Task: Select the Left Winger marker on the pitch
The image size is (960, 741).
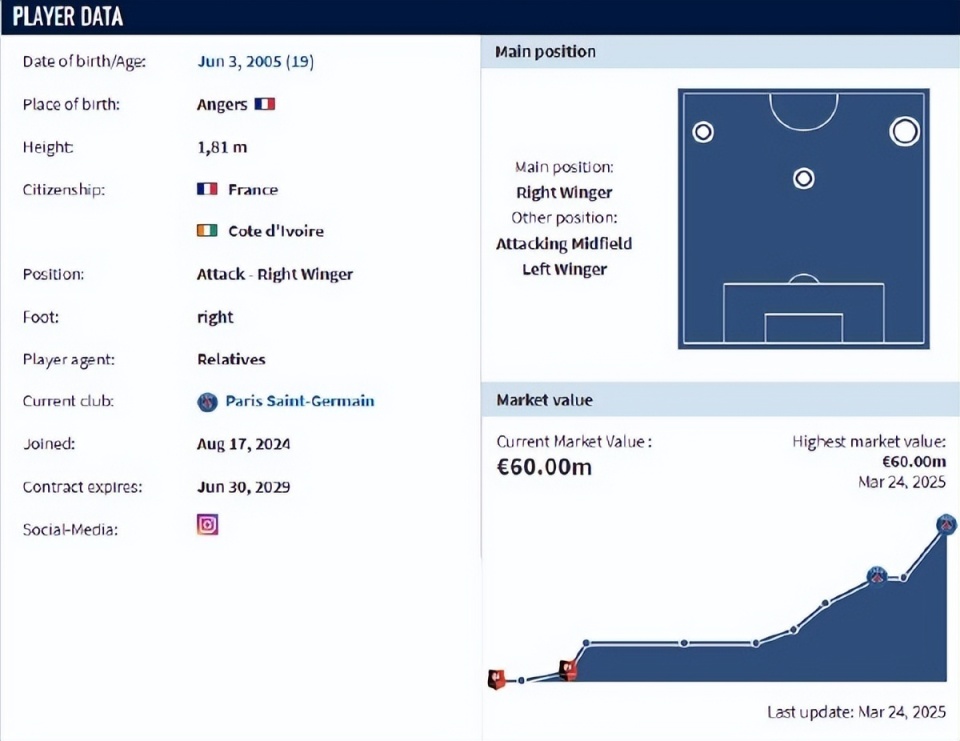Action: coord(703,132)
